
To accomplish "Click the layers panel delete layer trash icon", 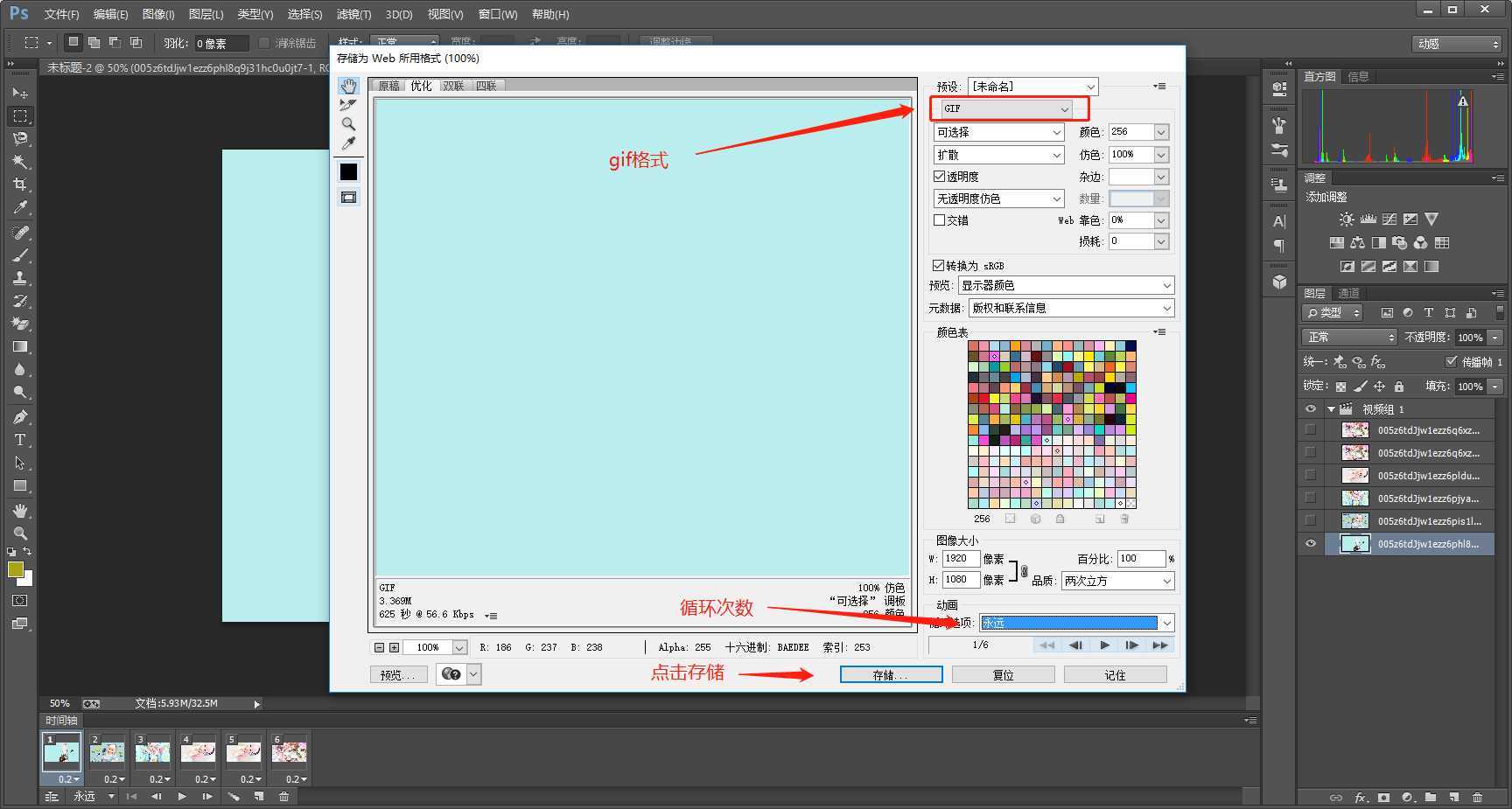I will 1477,798.
